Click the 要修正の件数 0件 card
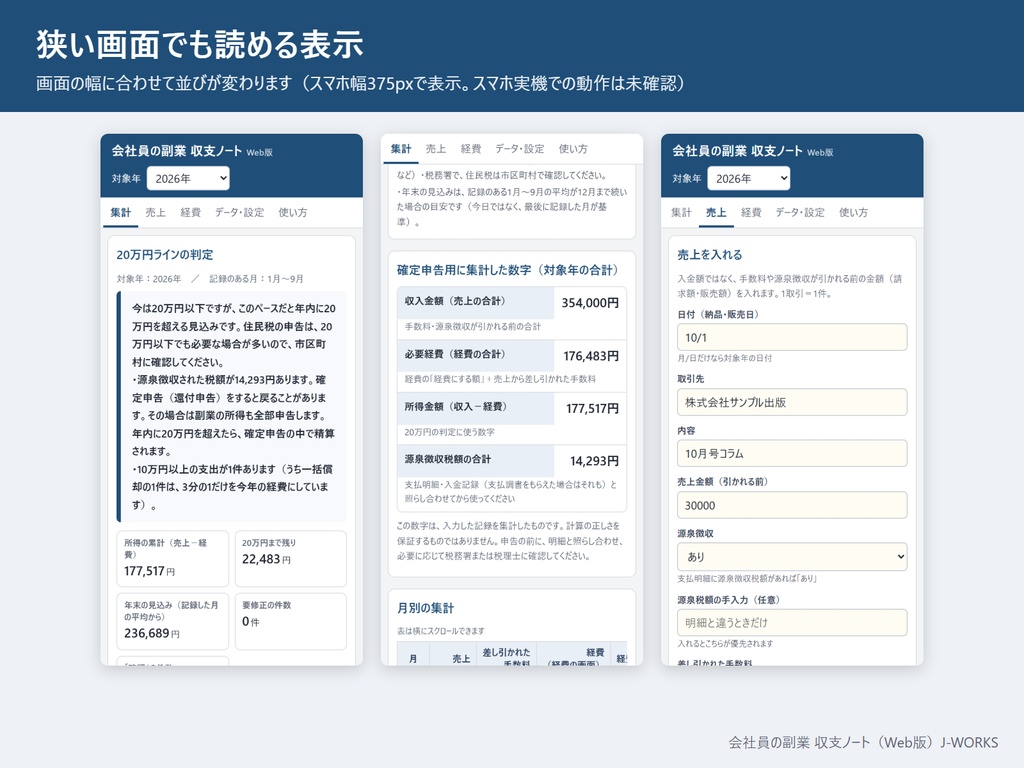1024x768 pixels. tap(291, 621)
